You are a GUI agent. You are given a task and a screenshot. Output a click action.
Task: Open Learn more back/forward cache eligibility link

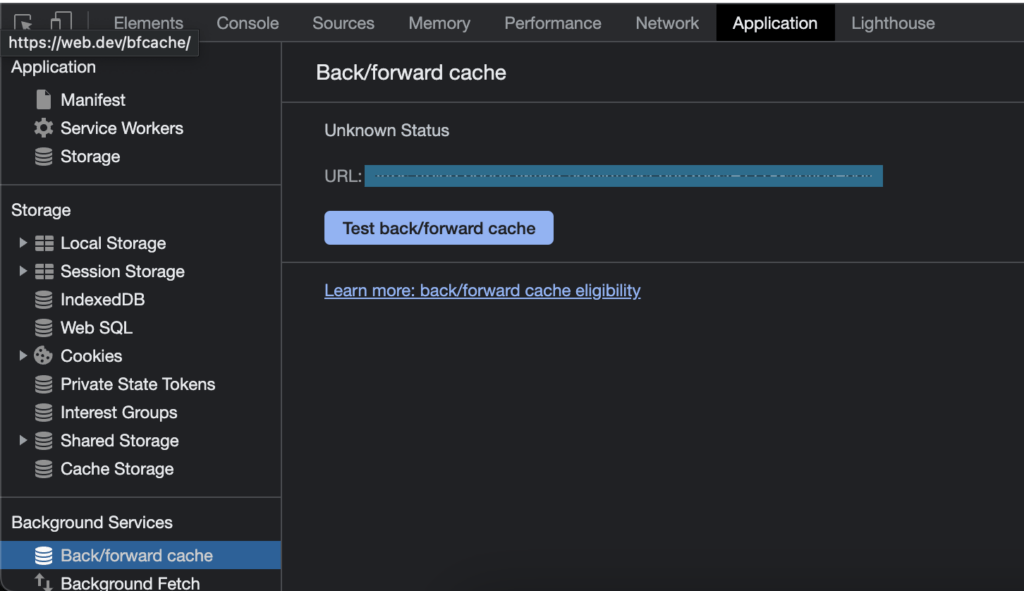pyautogui.click(x=482, y=291)
